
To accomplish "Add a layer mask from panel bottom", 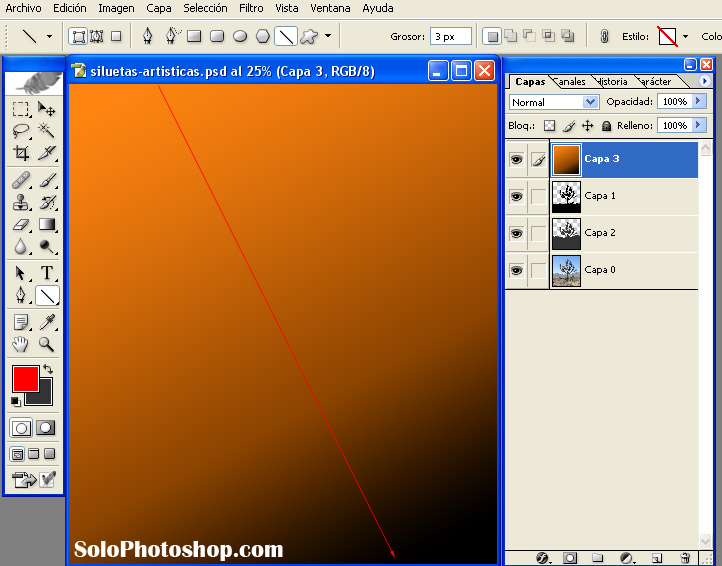I will pos(570,557).
